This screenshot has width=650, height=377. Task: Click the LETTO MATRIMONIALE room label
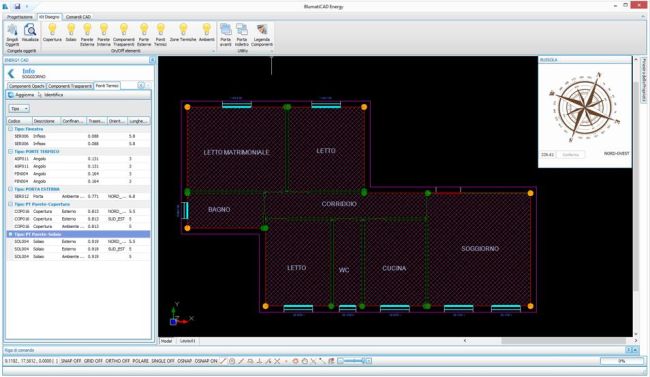236,153
